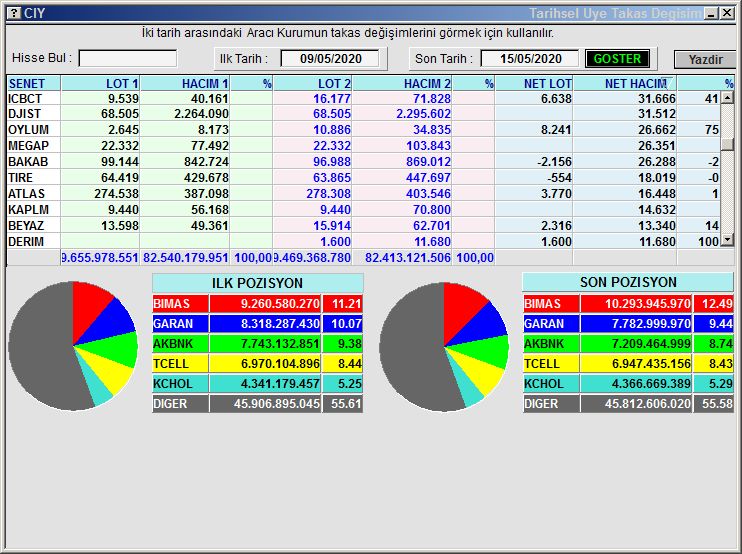Image resolution: width=742 pixels, height=554 pixels.
Task: Select the KAPLM row
Action: (x=363, y=210)
